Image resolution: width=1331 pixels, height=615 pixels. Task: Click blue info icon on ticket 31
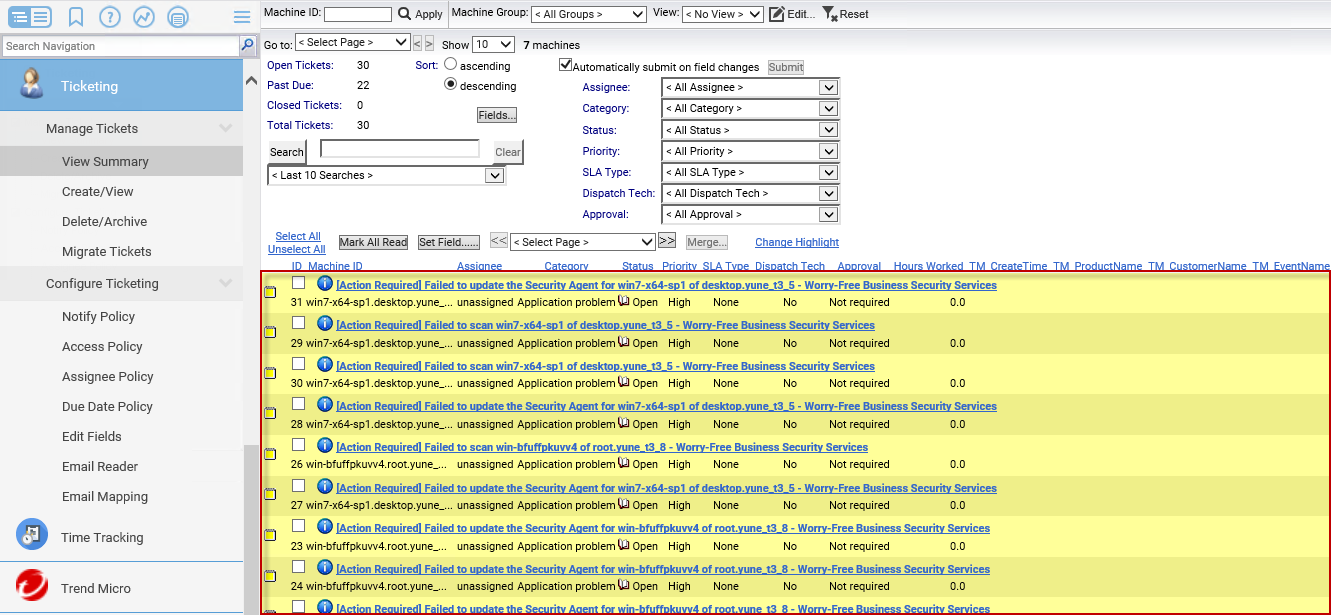324,284
